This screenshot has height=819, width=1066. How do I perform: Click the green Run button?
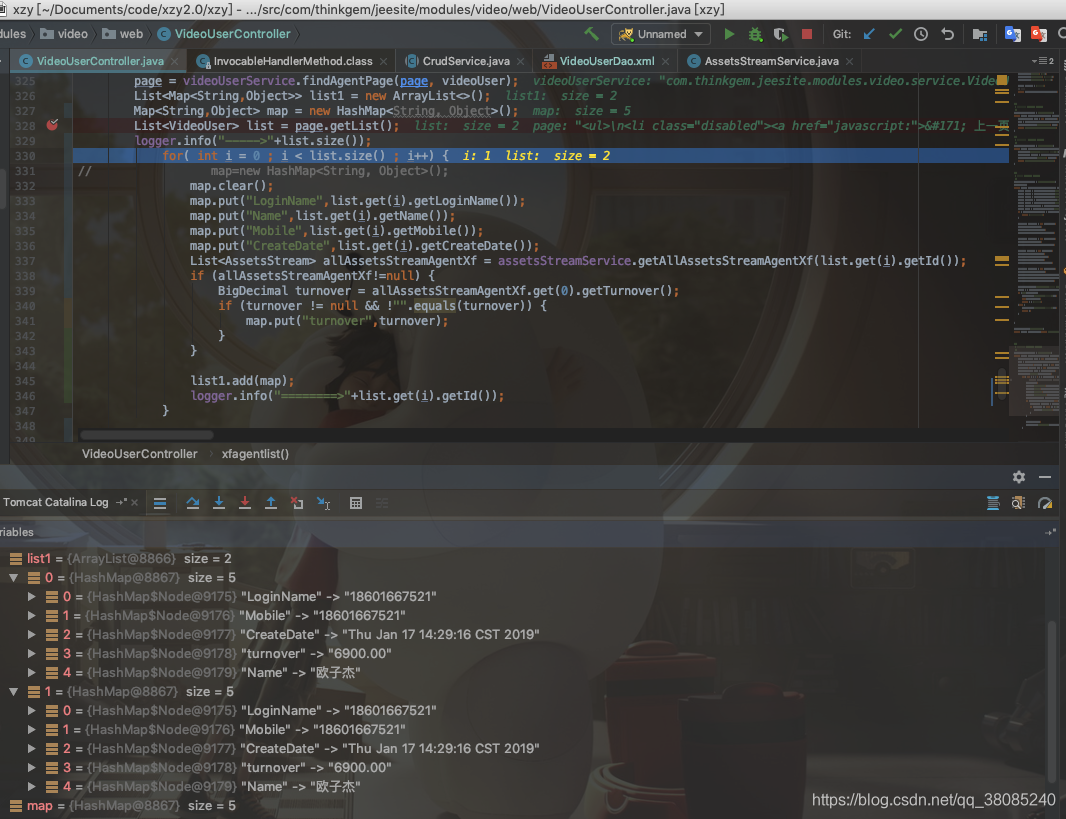click(729, 34)
